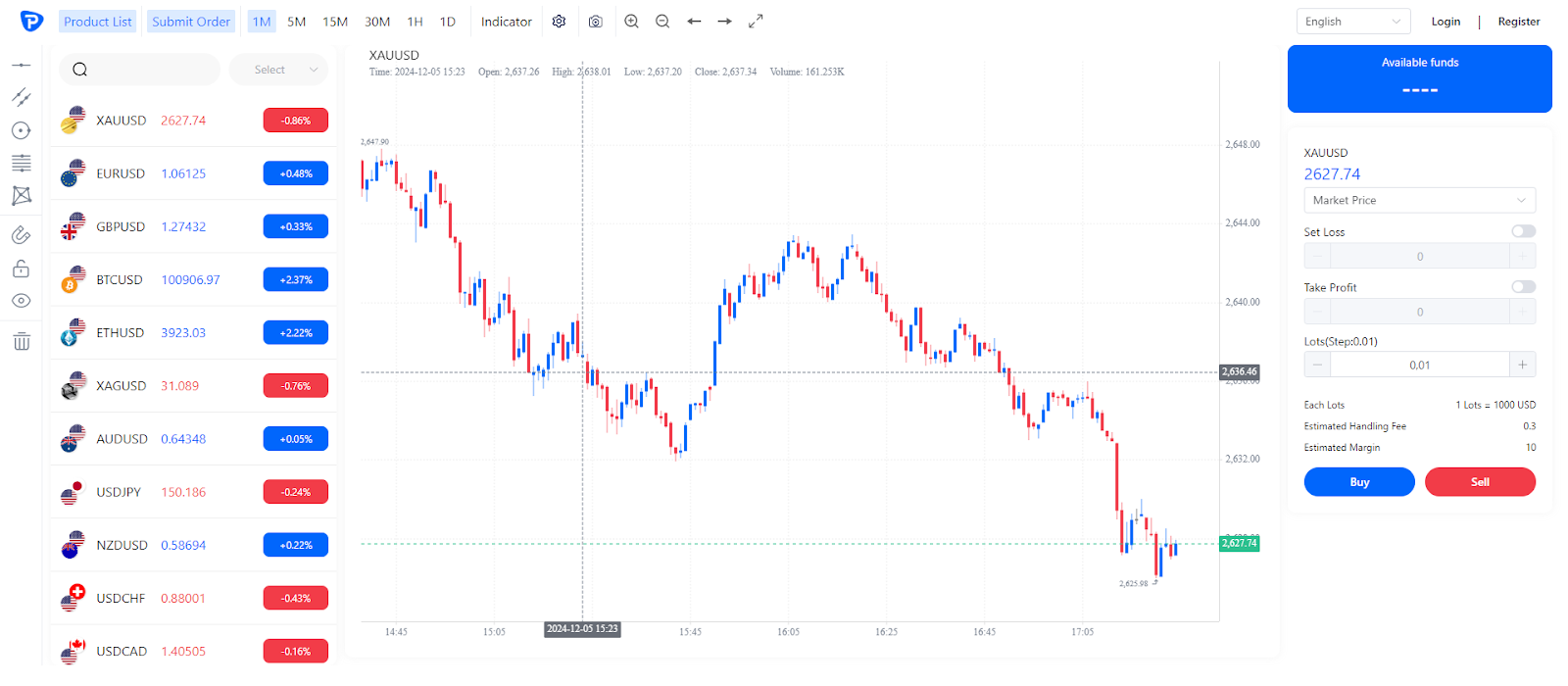The height and width of the screenshot is (686, 1568).
Task: Increase lots with the plus stepper
Action: 1522,365
